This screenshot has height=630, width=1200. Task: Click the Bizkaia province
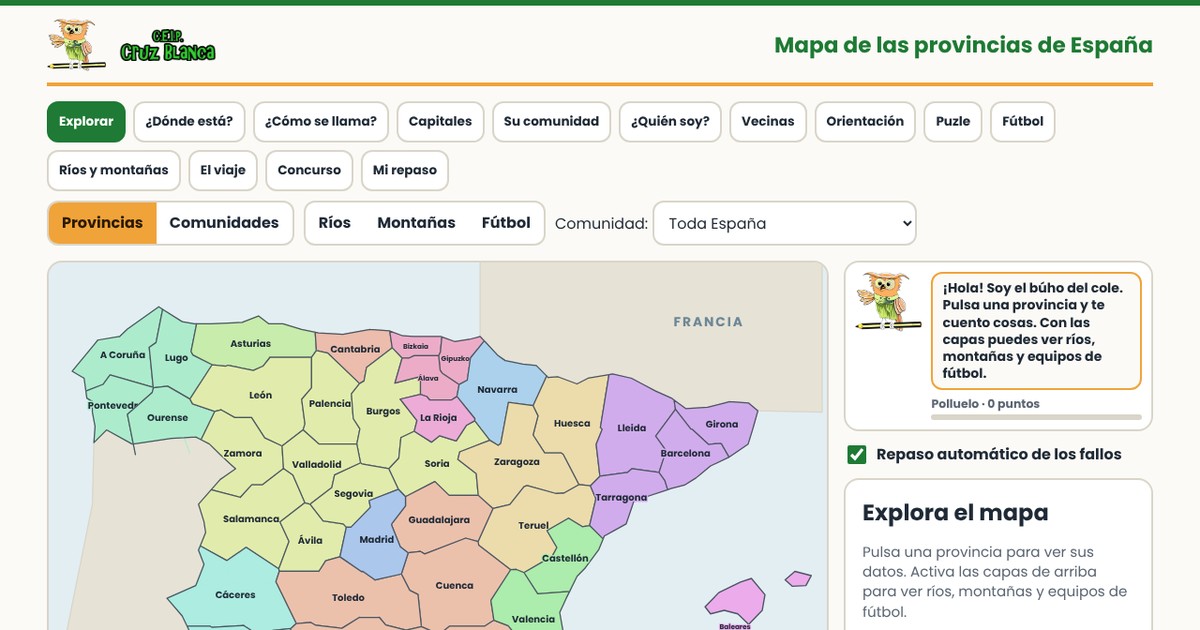tap(415, 347)
